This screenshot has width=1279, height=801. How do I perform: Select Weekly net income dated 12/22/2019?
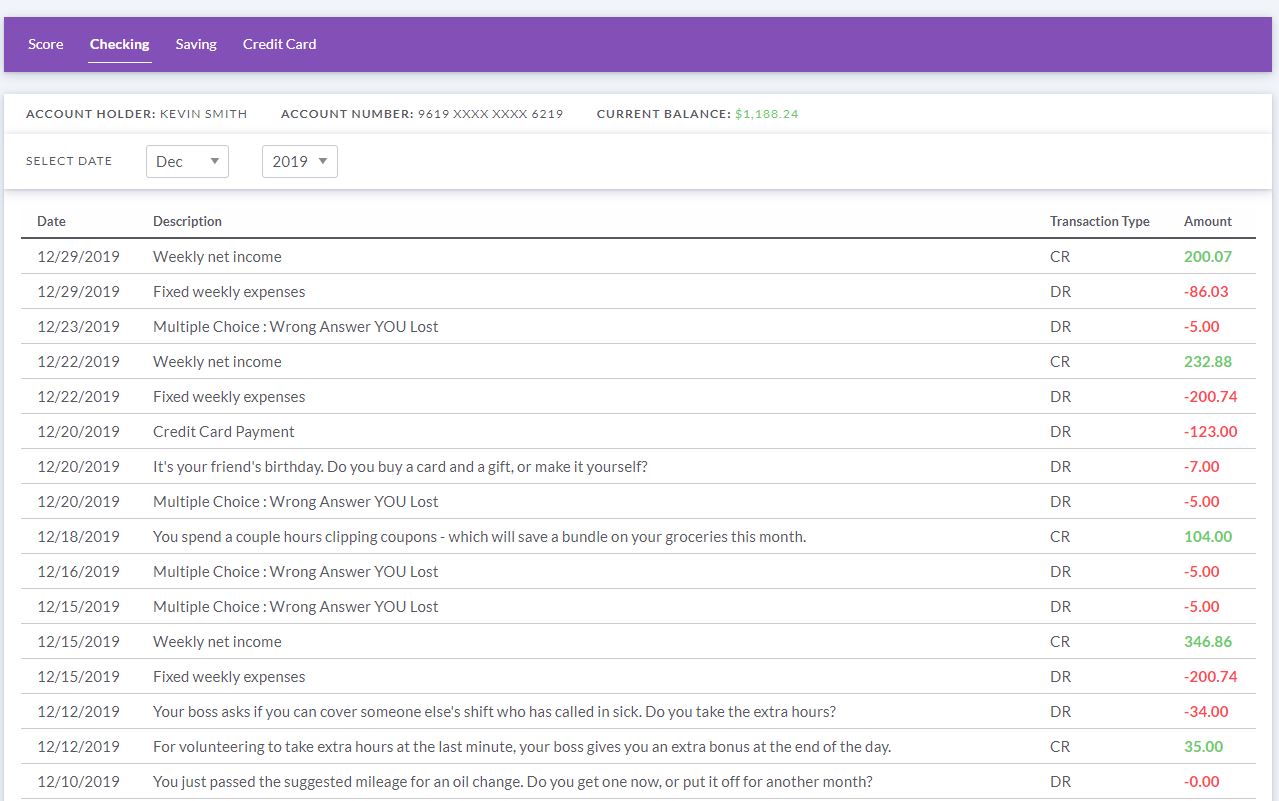(x=217, y=361)
